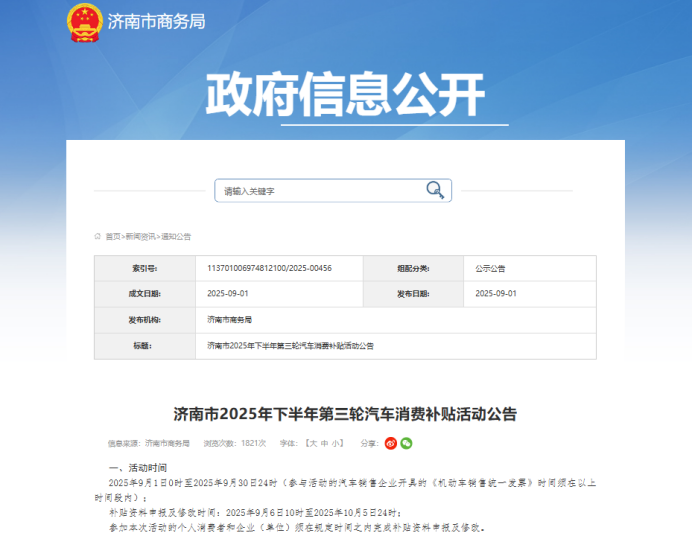Screen dimensions: 693x537
Task: Click the 政府信息公开 banner heading
Action: pos(345,95)
